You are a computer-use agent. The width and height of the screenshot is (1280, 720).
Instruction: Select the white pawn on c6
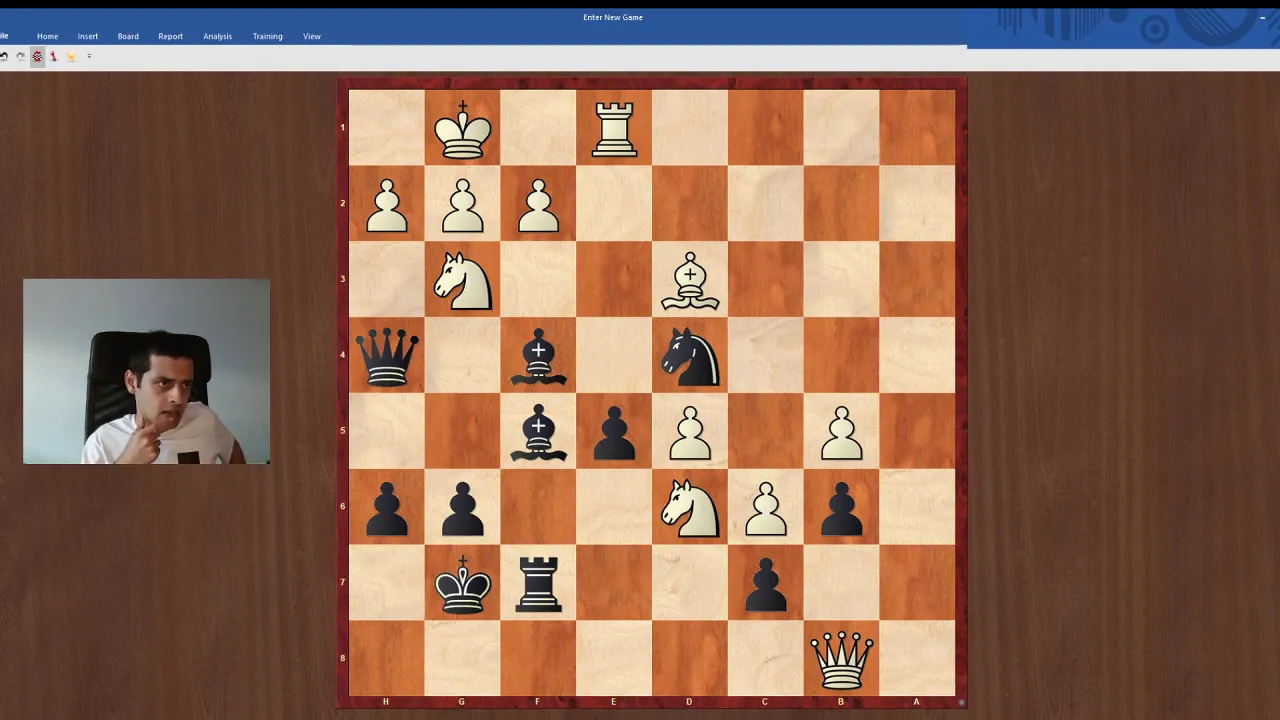click(766, 509)
